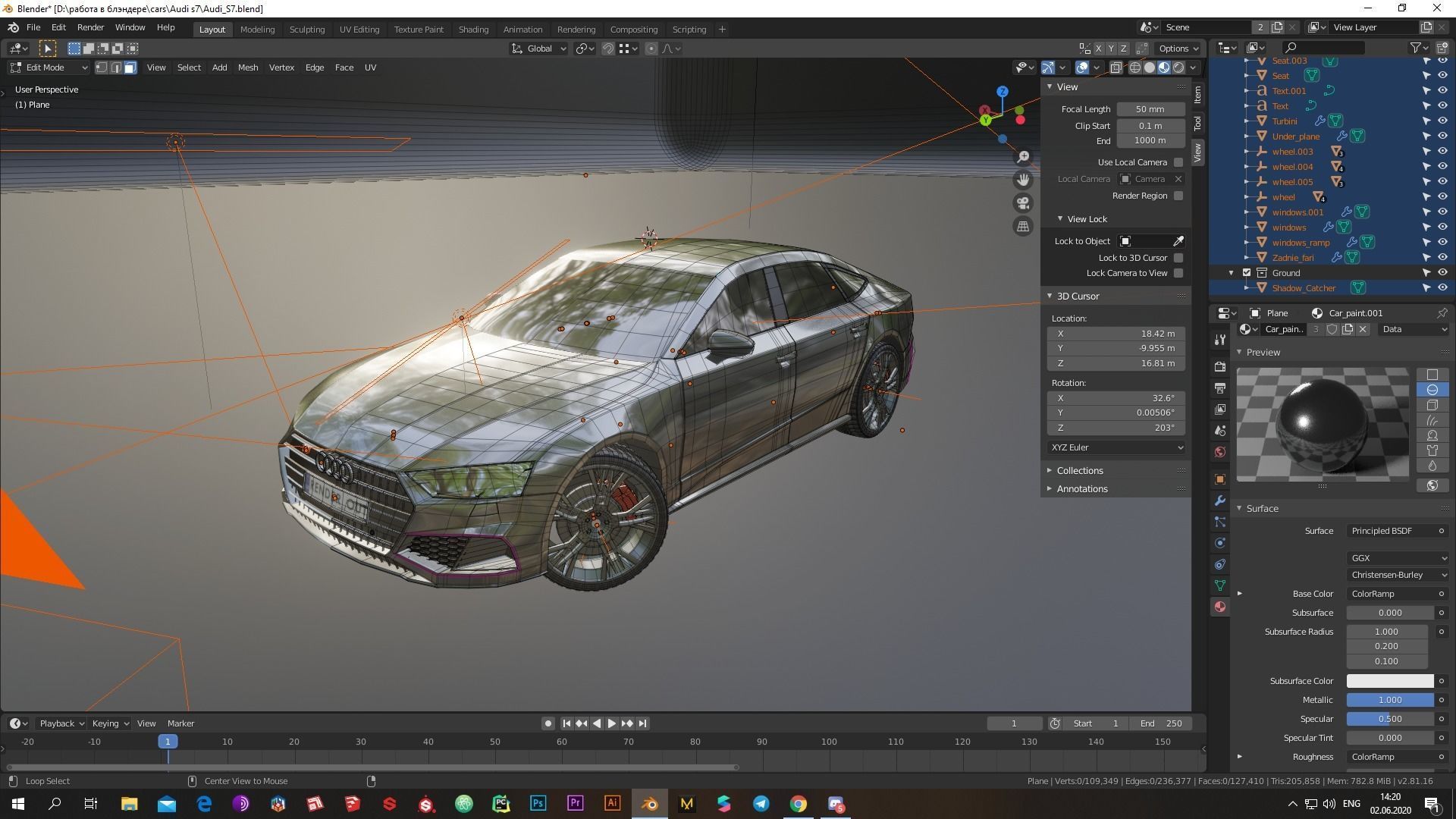
Task: Click the Principled BSDF surface button
Action: (x=1398, y=531)
